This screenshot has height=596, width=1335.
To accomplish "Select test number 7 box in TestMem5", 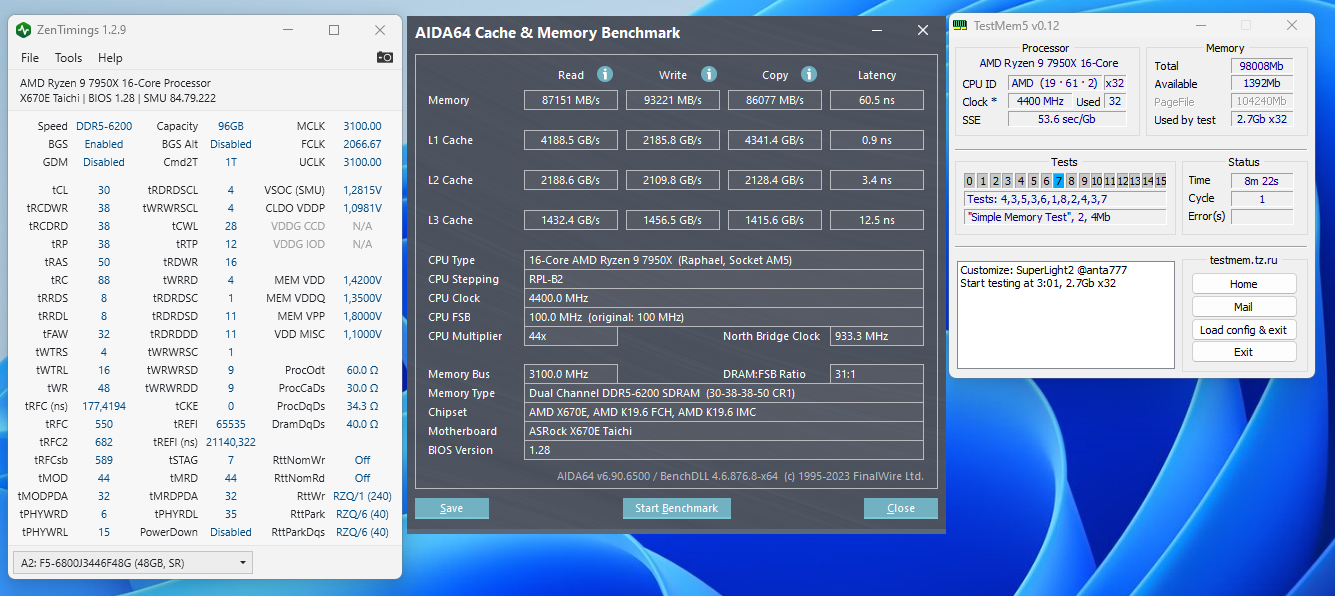I will (x=1059, y=181).
